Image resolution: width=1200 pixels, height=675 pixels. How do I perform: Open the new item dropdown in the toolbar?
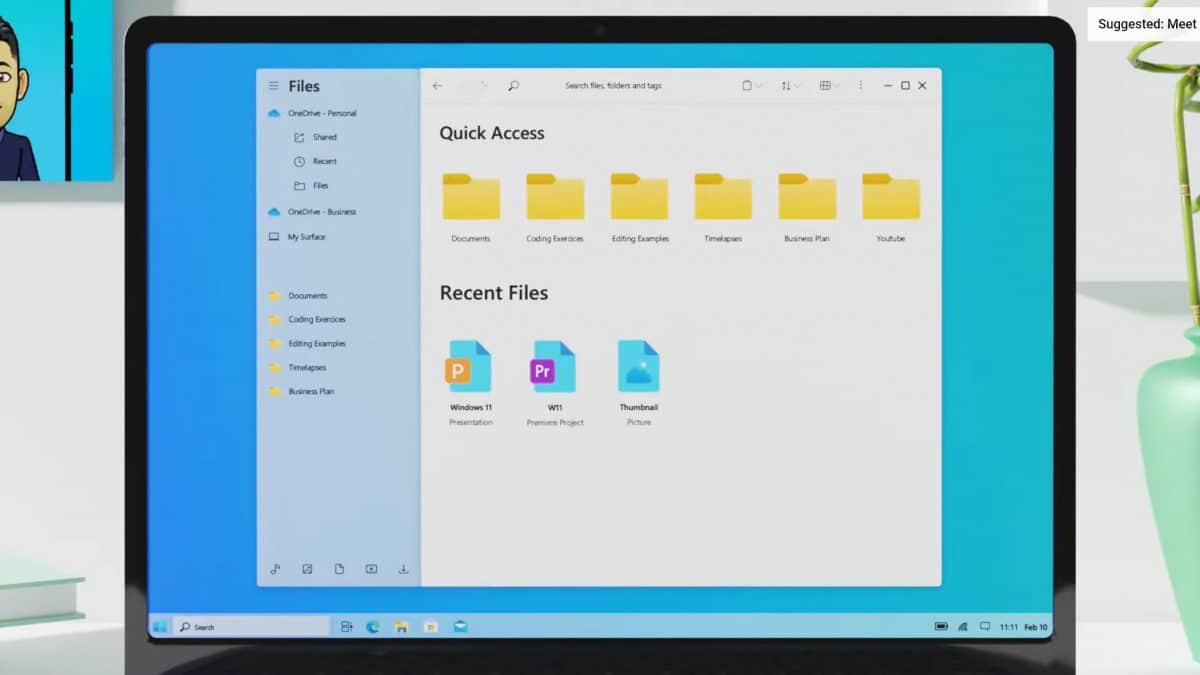[x=750, y=86]
